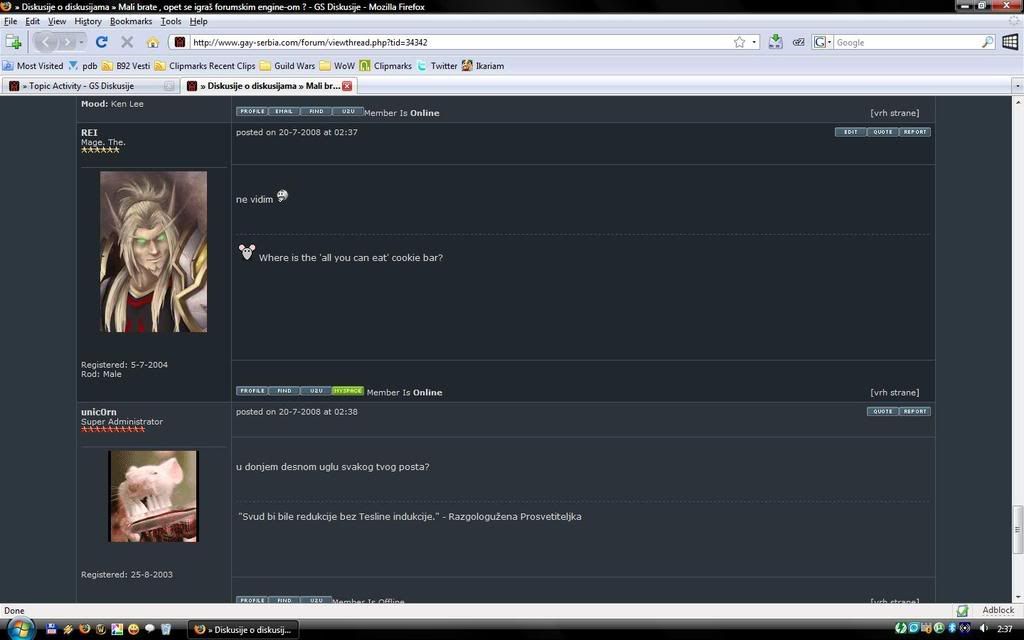
Task: Click the smiley emoticon after 'ne vidim'
Action: pyautogui.click(x=282, y=196)
